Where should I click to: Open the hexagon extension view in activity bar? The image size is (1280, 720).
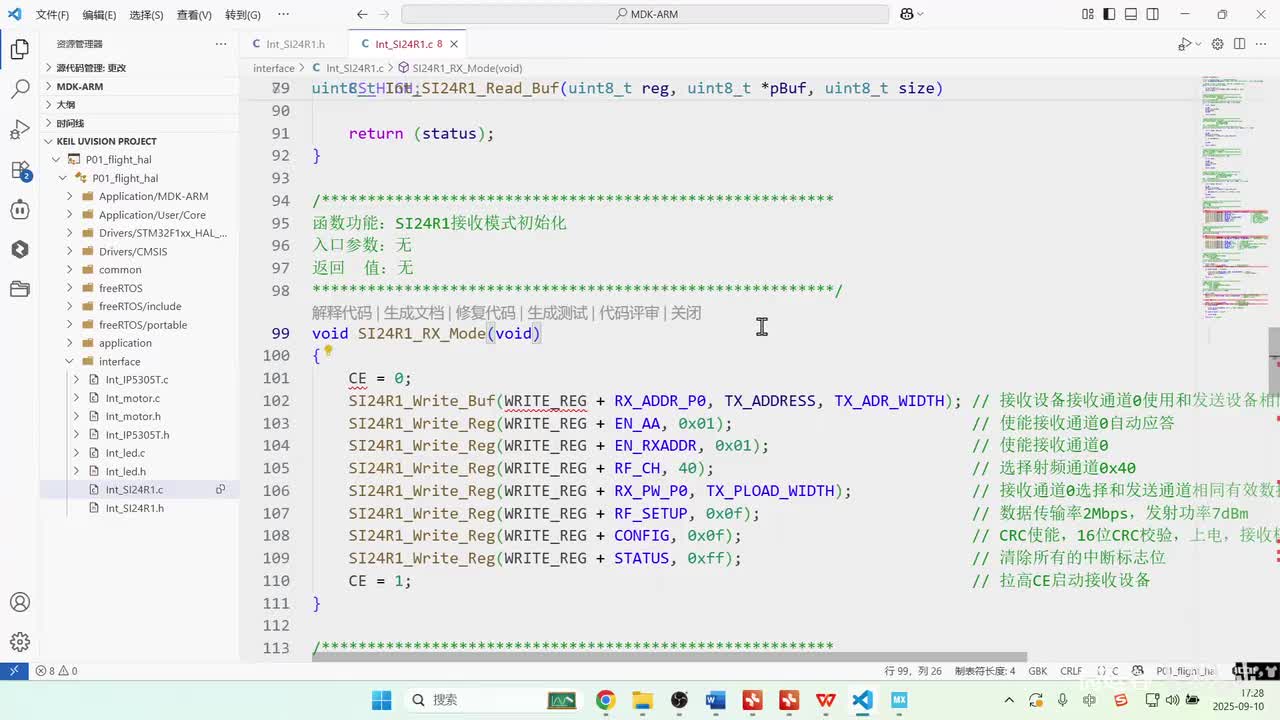(x=20, y=250)
